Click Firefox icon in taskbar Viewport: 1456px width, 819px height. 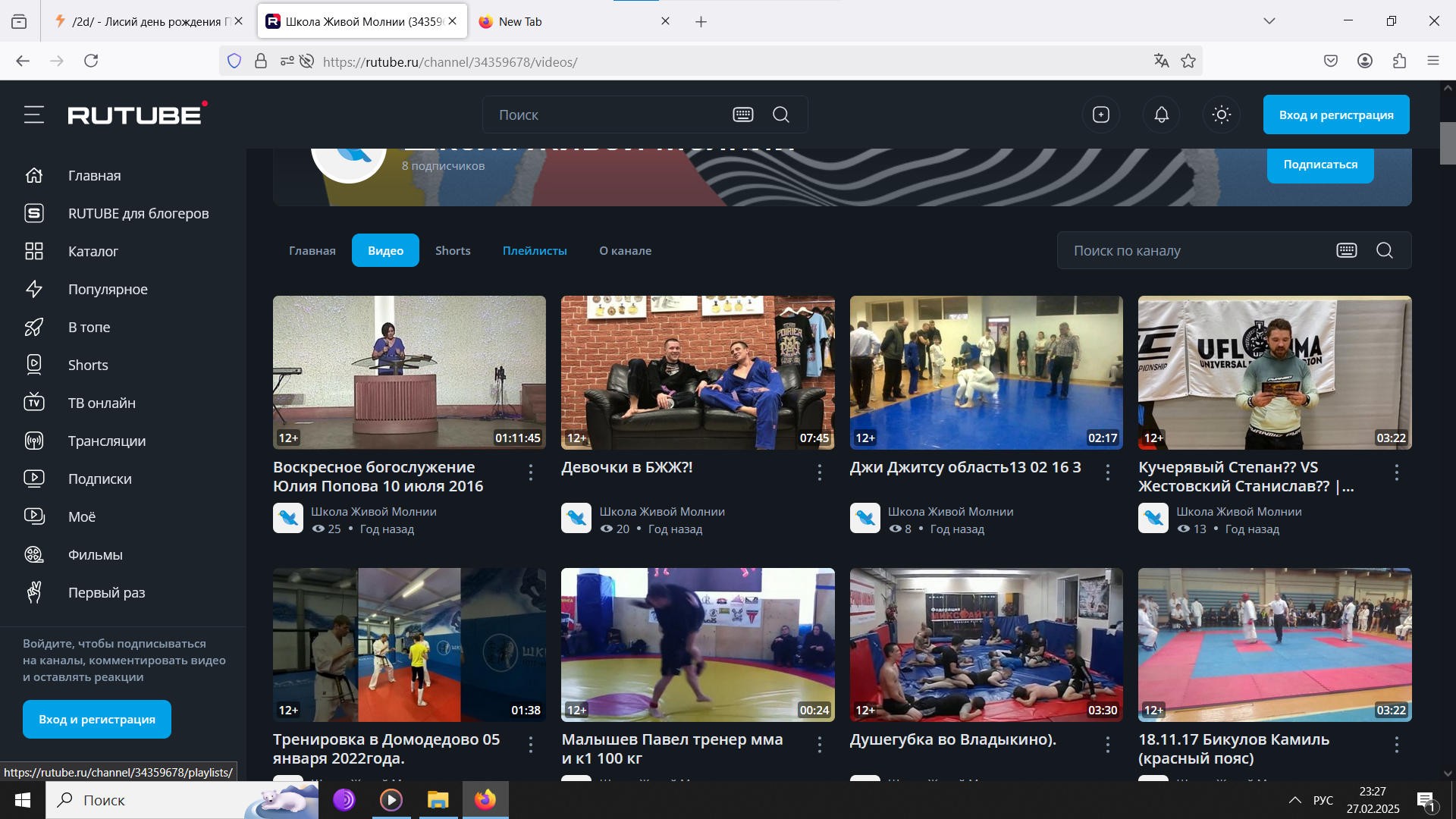[485, 800]
